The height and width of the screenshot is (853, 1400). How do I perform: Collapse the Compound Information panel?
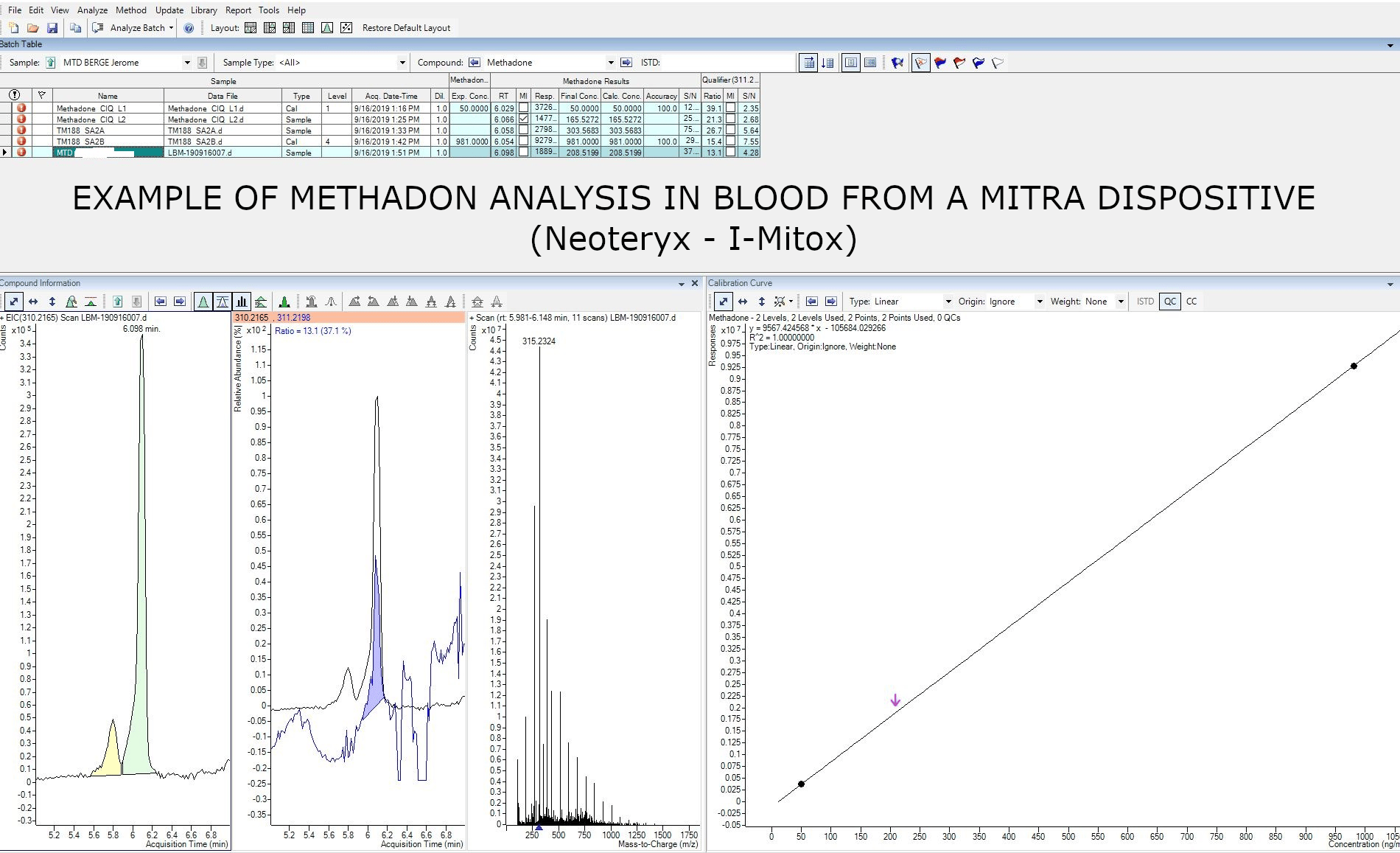(682, 283)
